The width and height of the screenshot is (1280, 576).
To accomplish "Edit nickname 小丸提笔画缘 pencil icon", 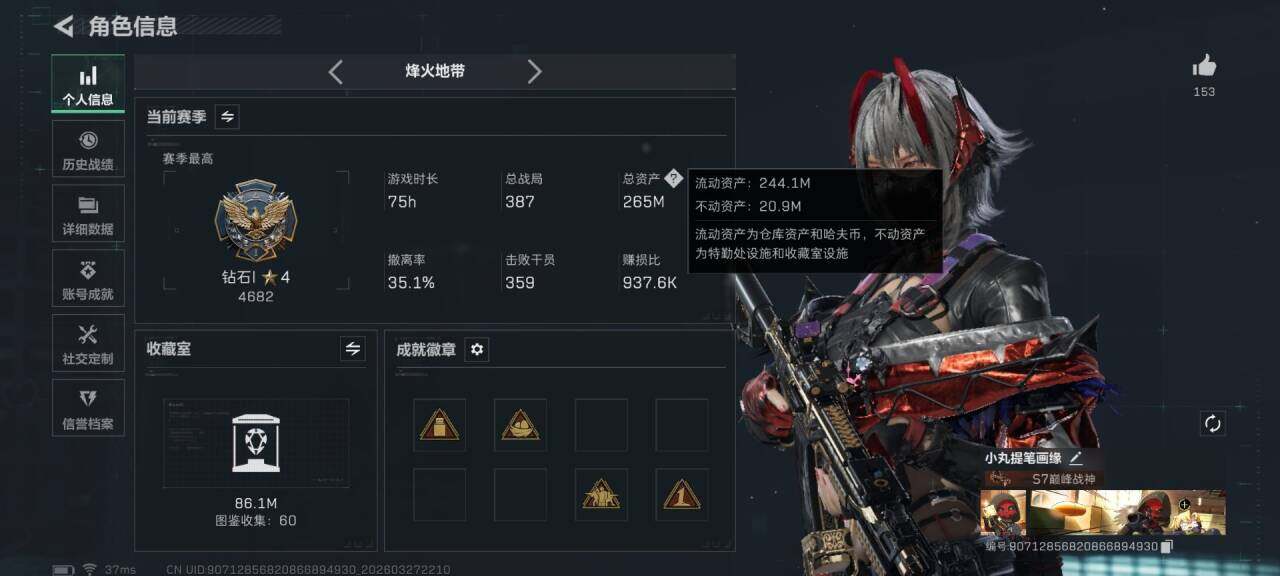I will coord(1076,458).
